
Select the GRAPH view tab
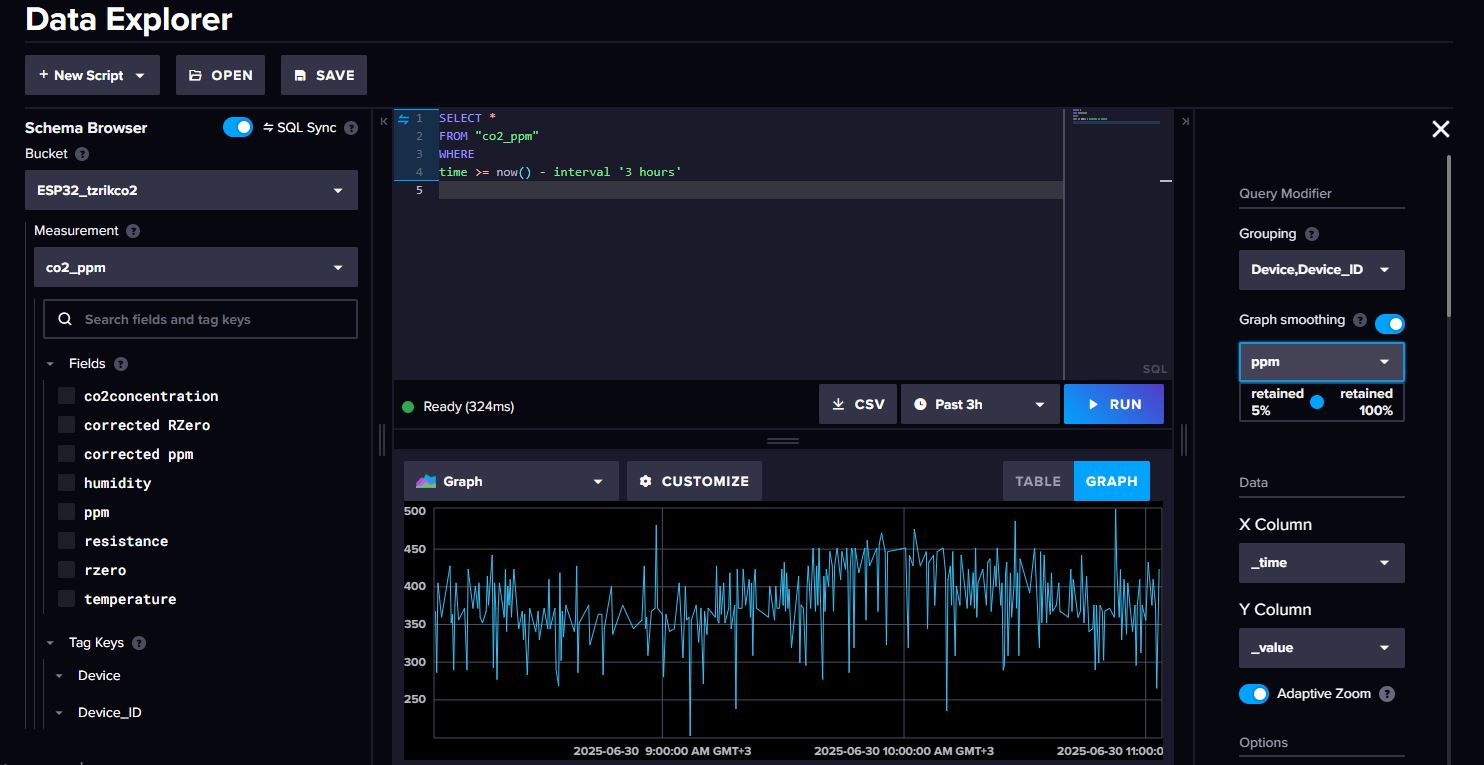tap(1111, 481)
